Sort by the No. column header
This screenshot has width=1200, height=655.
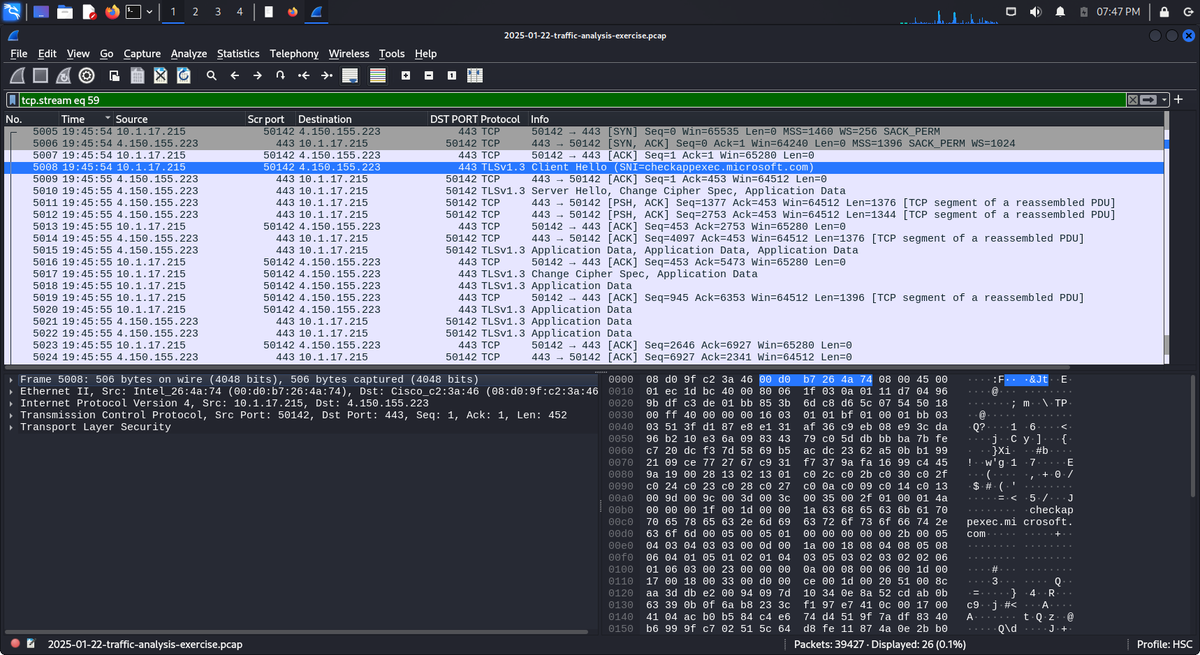(x=31, y=119)
